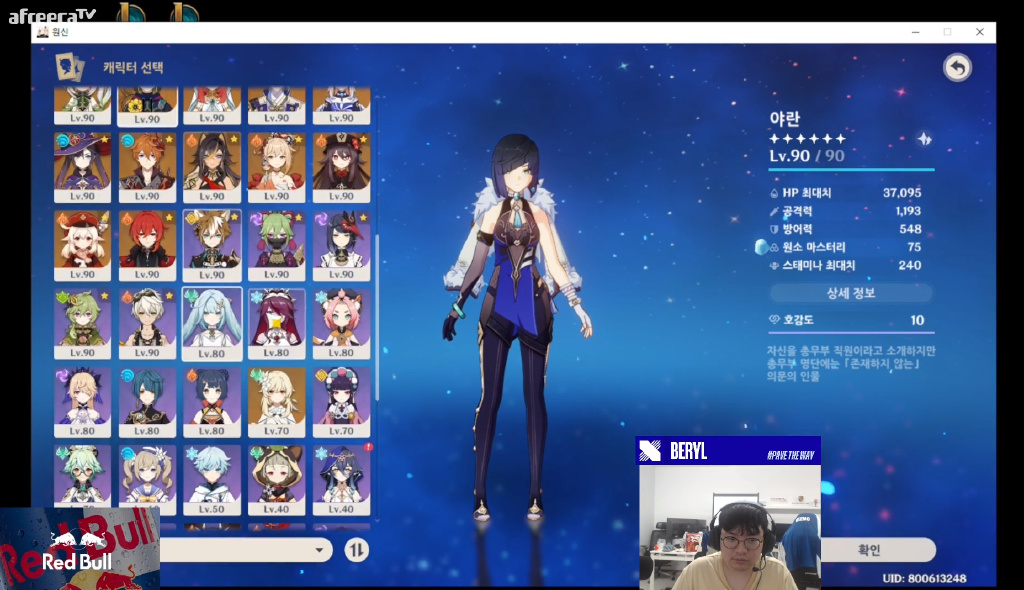Select Gorou portrait with dog ears
This screenshot has width=1024, height=590.
click(212, 246)
